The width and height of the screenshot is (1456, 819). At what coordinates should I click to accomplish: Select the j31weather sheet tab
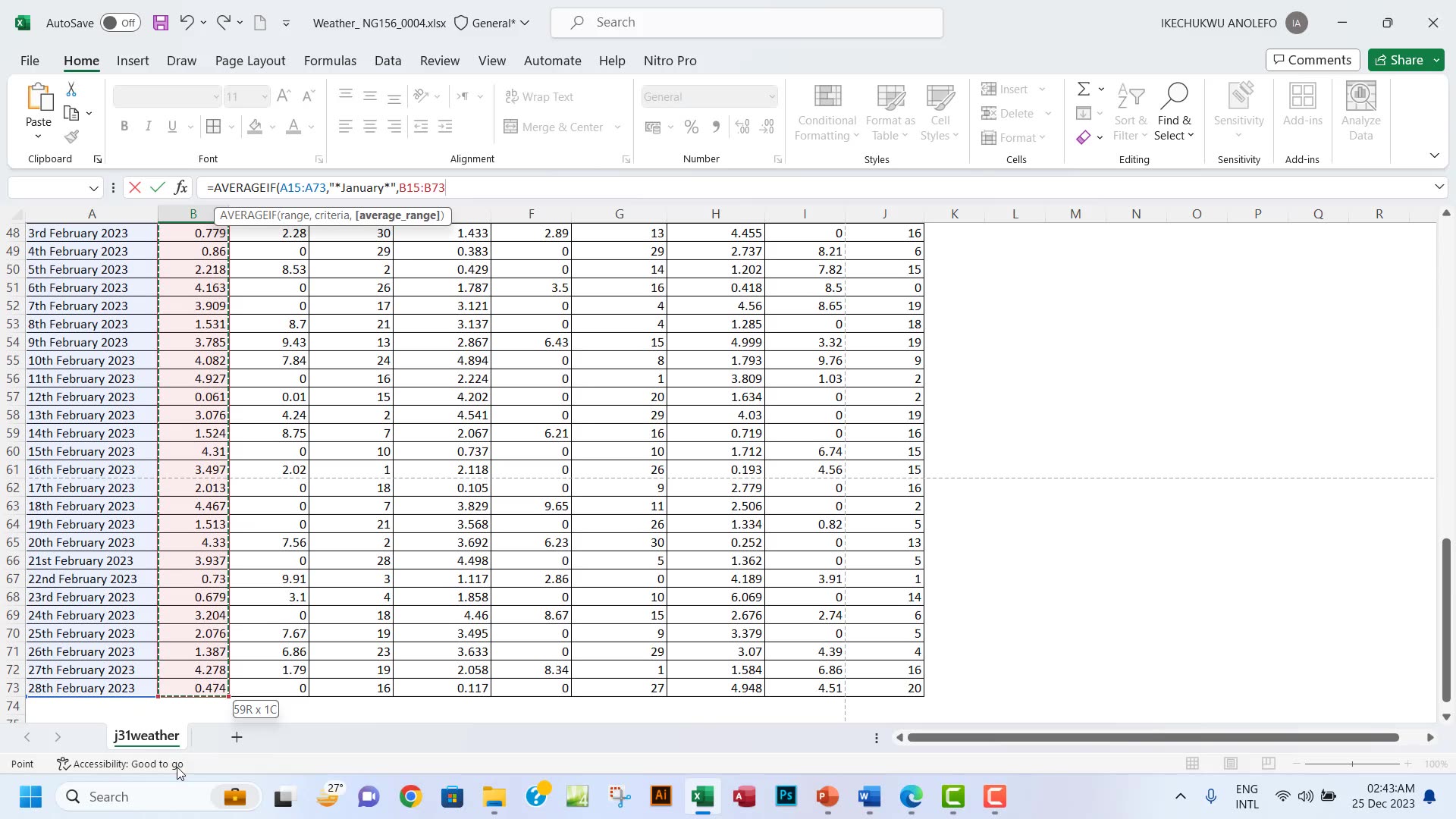(146, 736)
